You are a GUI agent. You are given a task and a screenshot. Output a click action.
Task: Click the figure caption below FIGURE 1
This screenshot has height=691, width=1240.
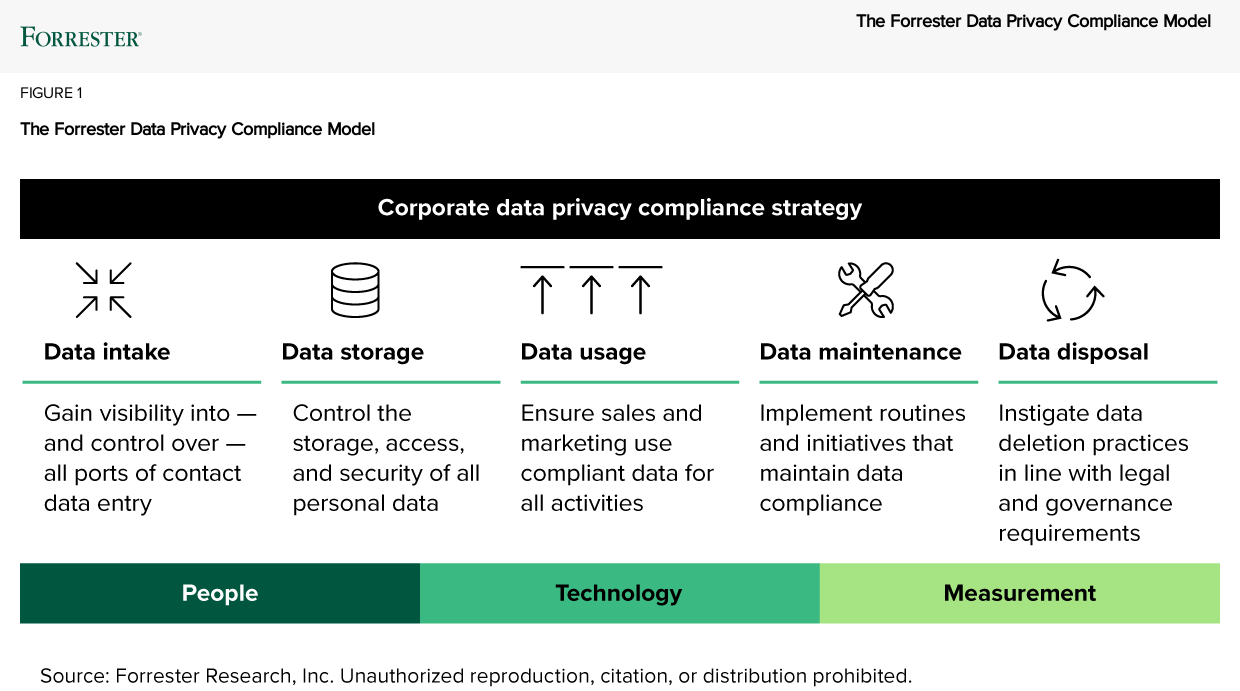pyautogui.click(x=198, y=129)
